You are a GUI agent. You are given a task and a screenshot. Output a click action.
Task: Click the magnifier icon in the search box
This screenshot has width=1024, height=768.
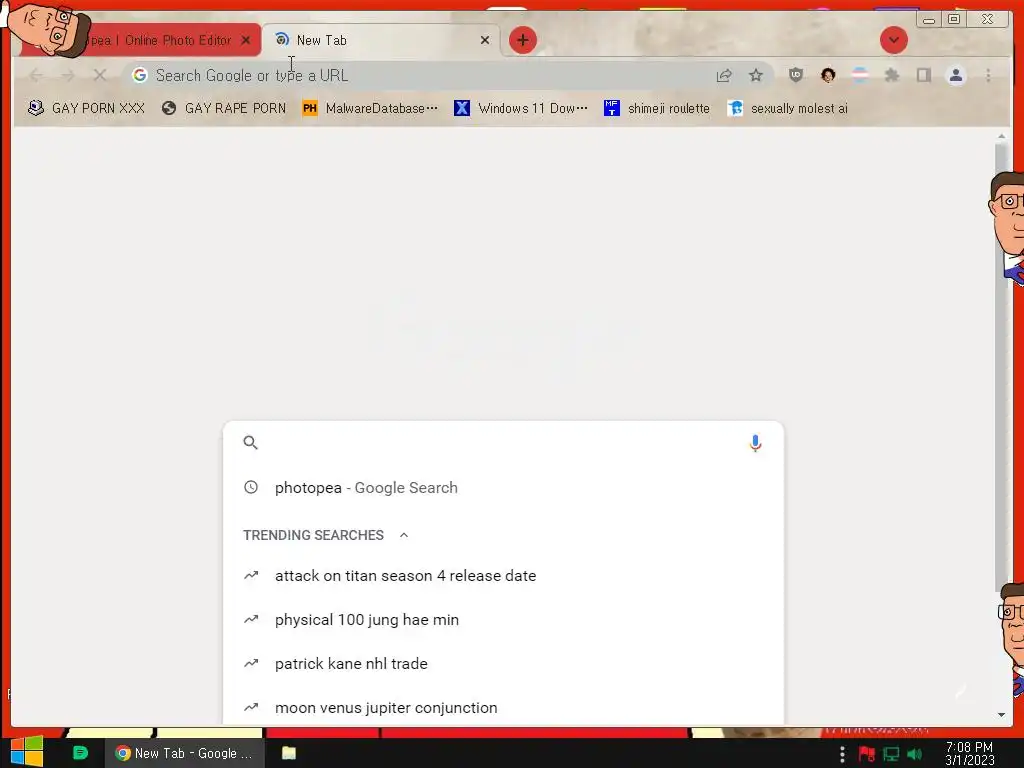click(251, 443)
